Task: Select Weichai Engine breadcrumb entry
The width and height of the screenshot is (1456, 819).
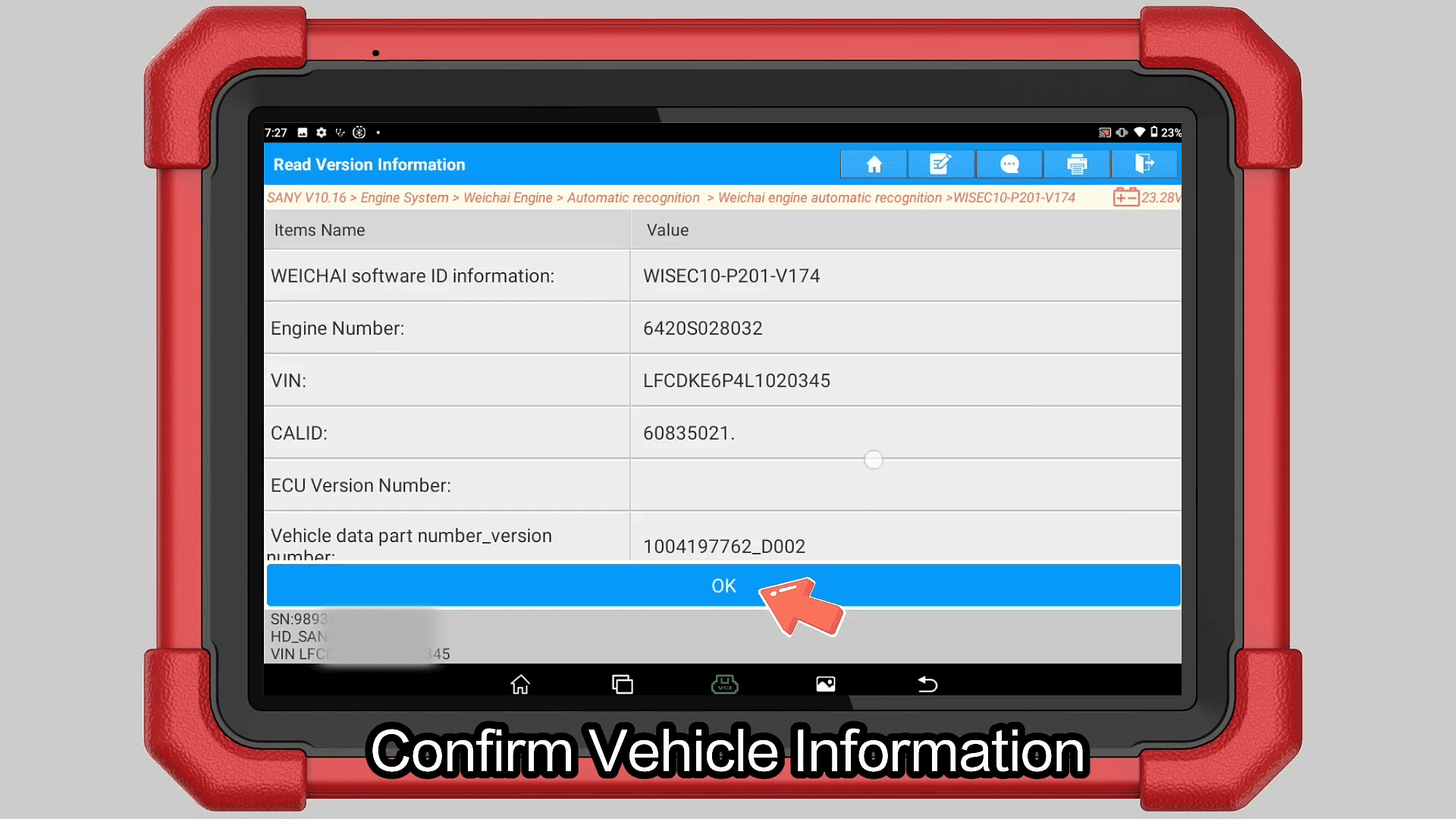Action: click(508, 197)
